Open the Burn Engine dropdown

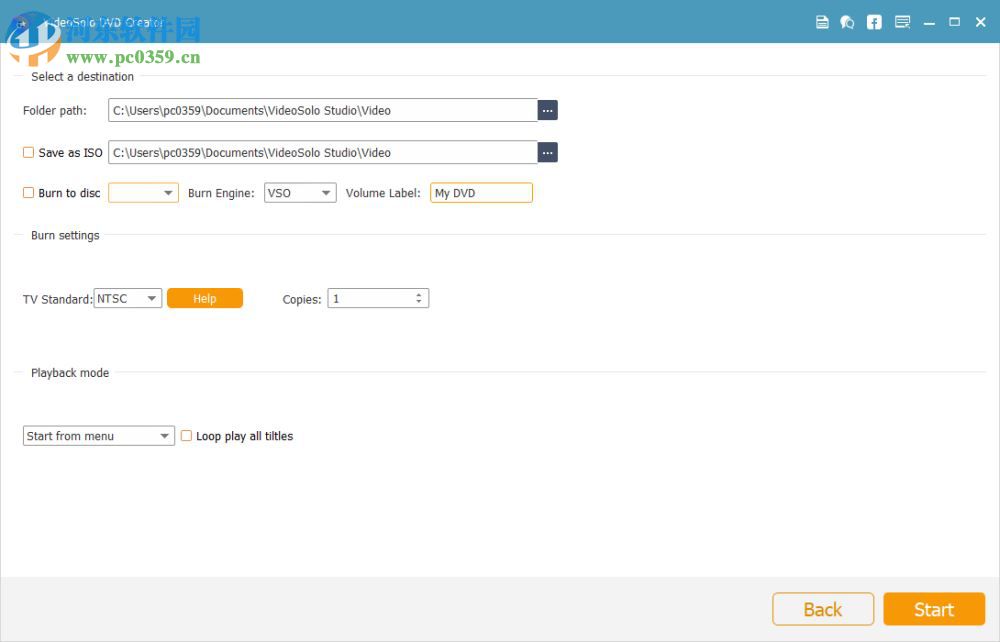pyautogui.click(x=300, y=193)
